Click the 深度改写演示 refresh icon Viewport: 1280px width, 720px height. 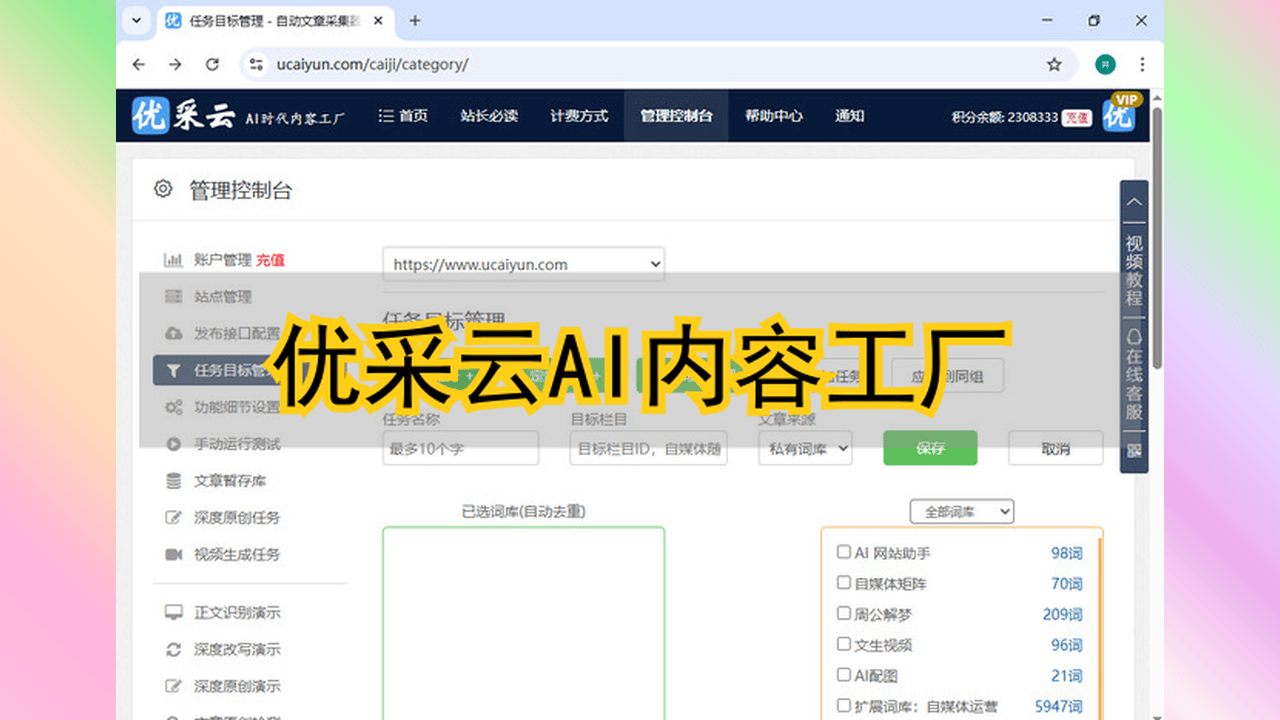[173, 650]
